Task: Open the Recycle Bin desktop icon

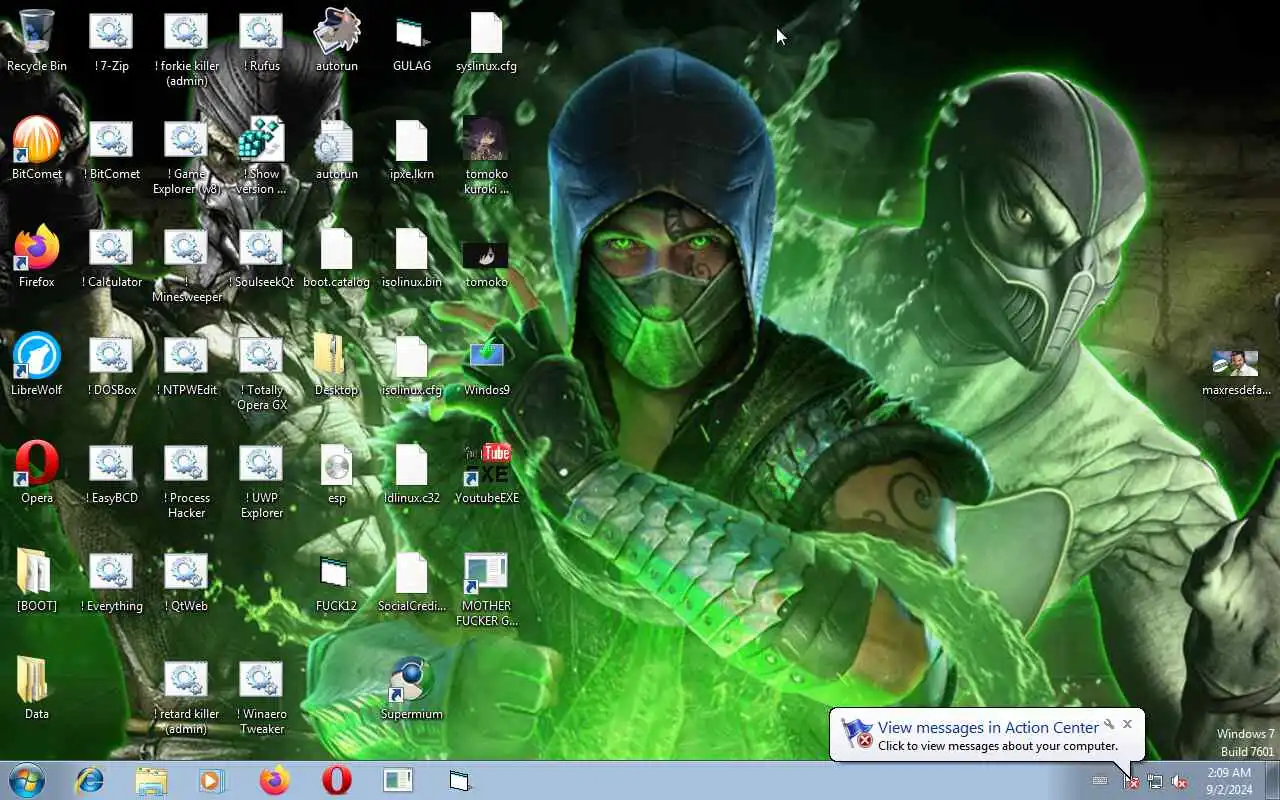Action: pyautogui.click(x=37, y=41)
